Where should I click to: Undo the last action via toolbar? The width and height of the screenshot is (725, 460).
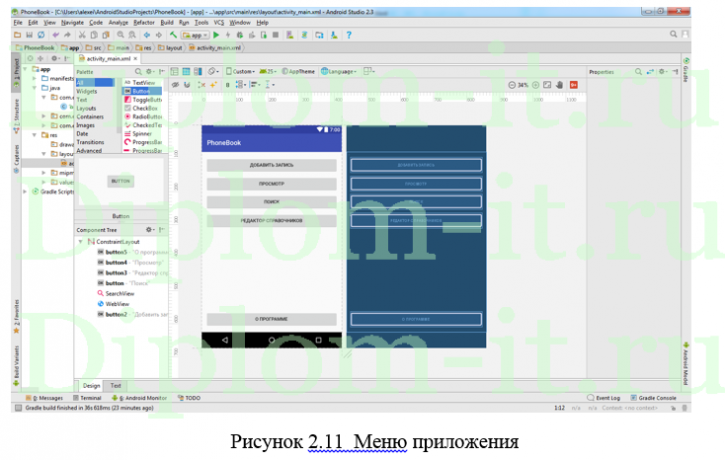[x=56, y=35]
